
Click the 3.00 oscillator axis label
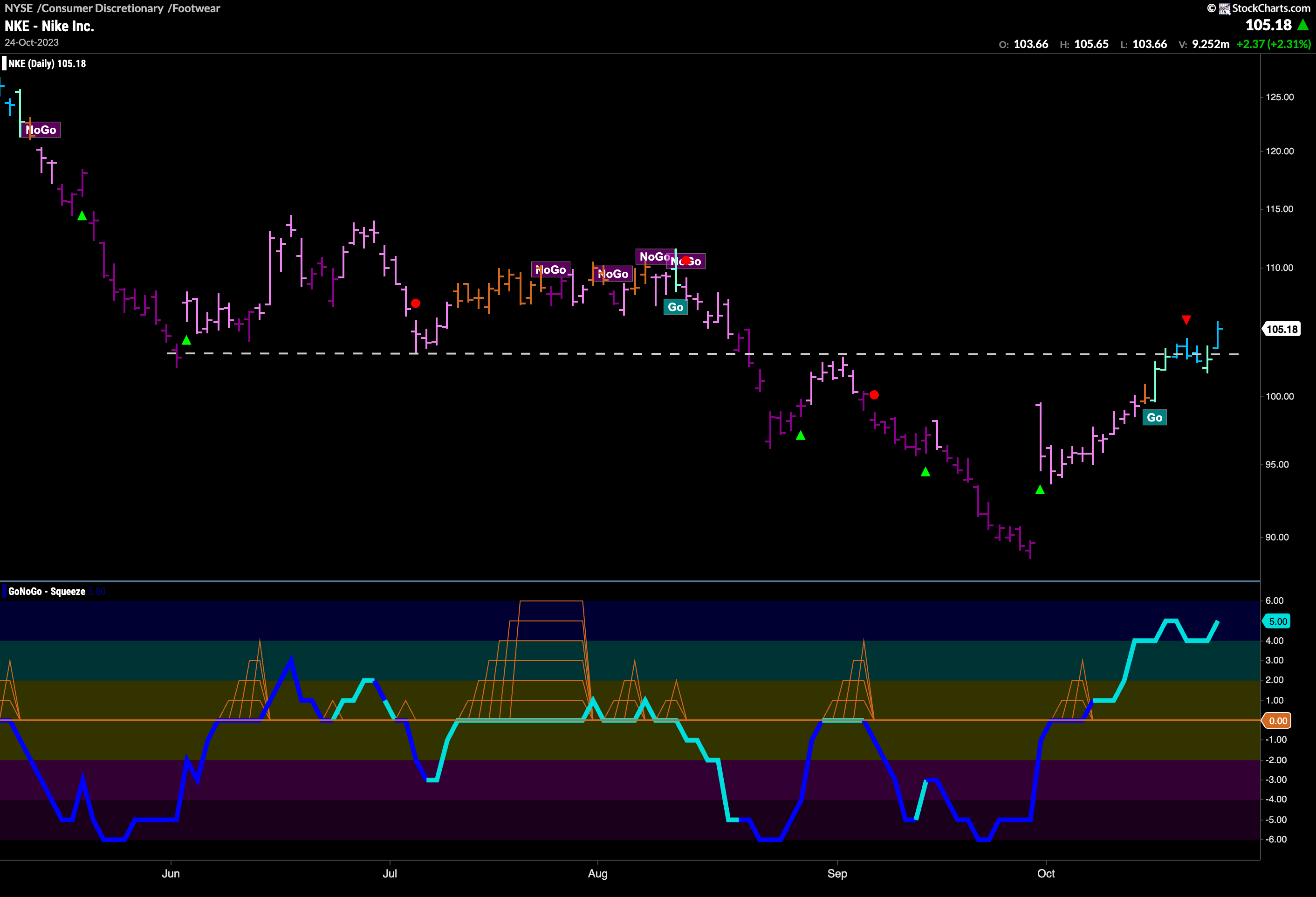click(x=1275, y=660)
